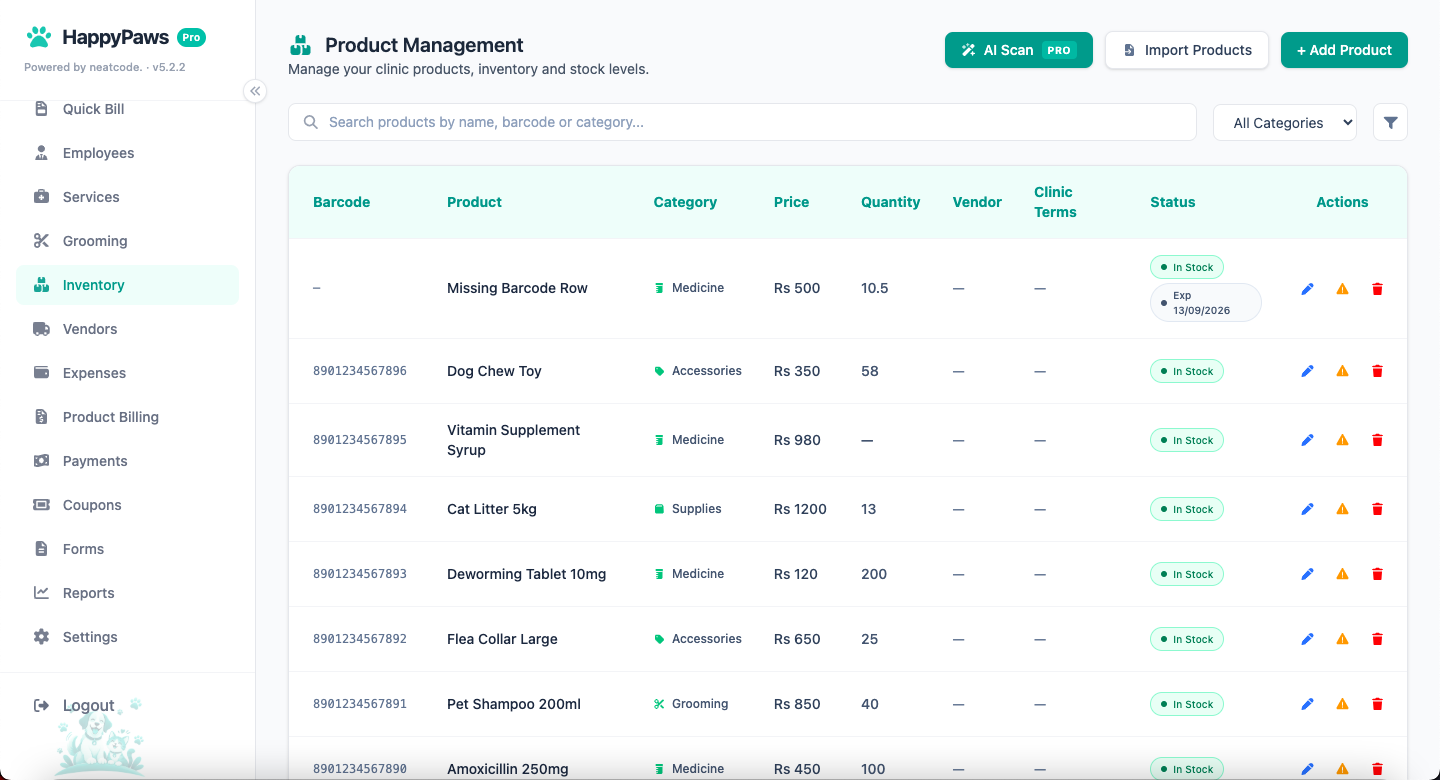Click the HappyPaws paw logo
This screenshot has width=1440, height=780.
[39, 38]
